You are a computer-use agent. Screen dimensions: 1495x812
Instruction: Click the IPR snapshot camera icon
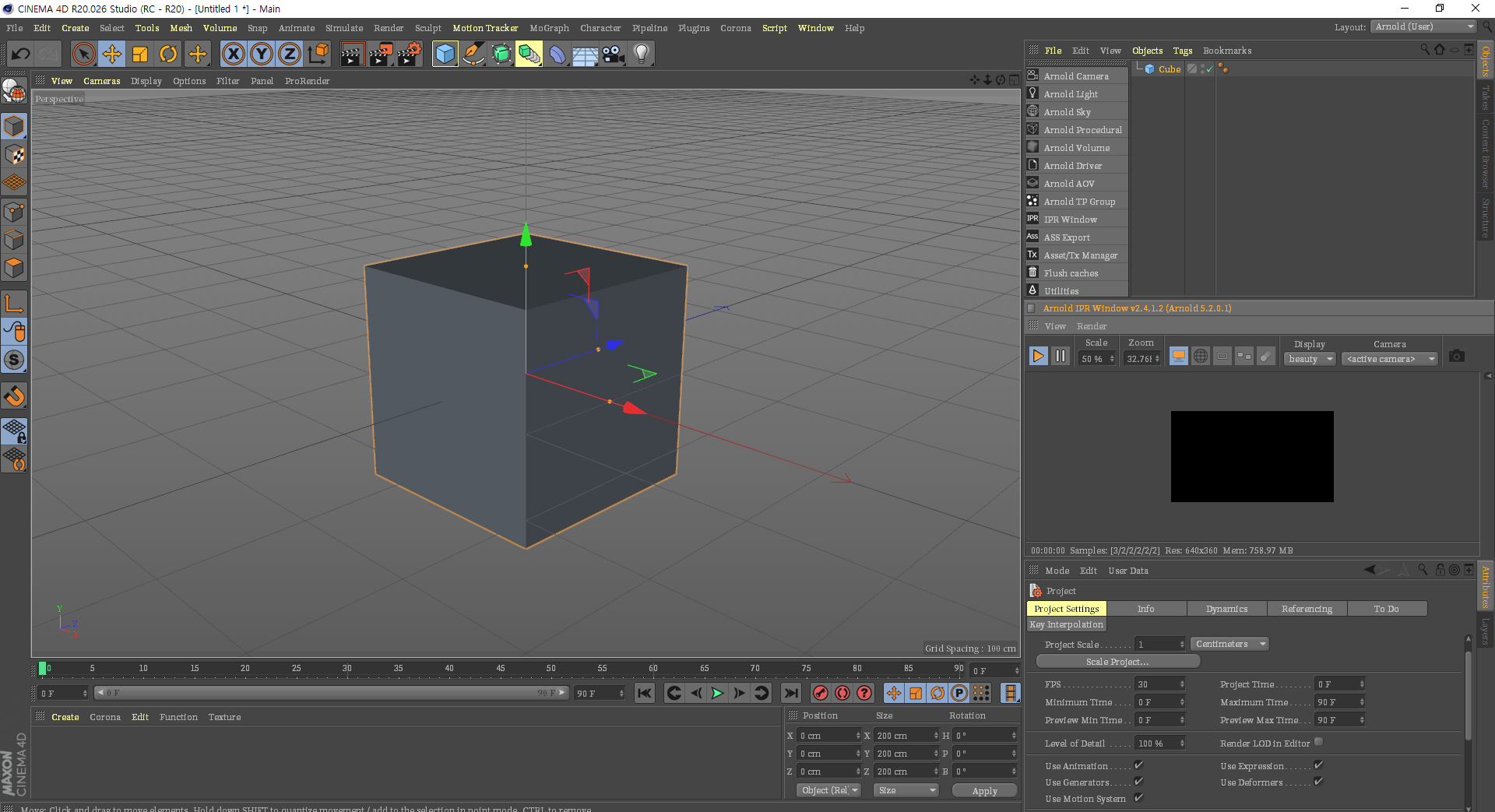(1457, 356)
